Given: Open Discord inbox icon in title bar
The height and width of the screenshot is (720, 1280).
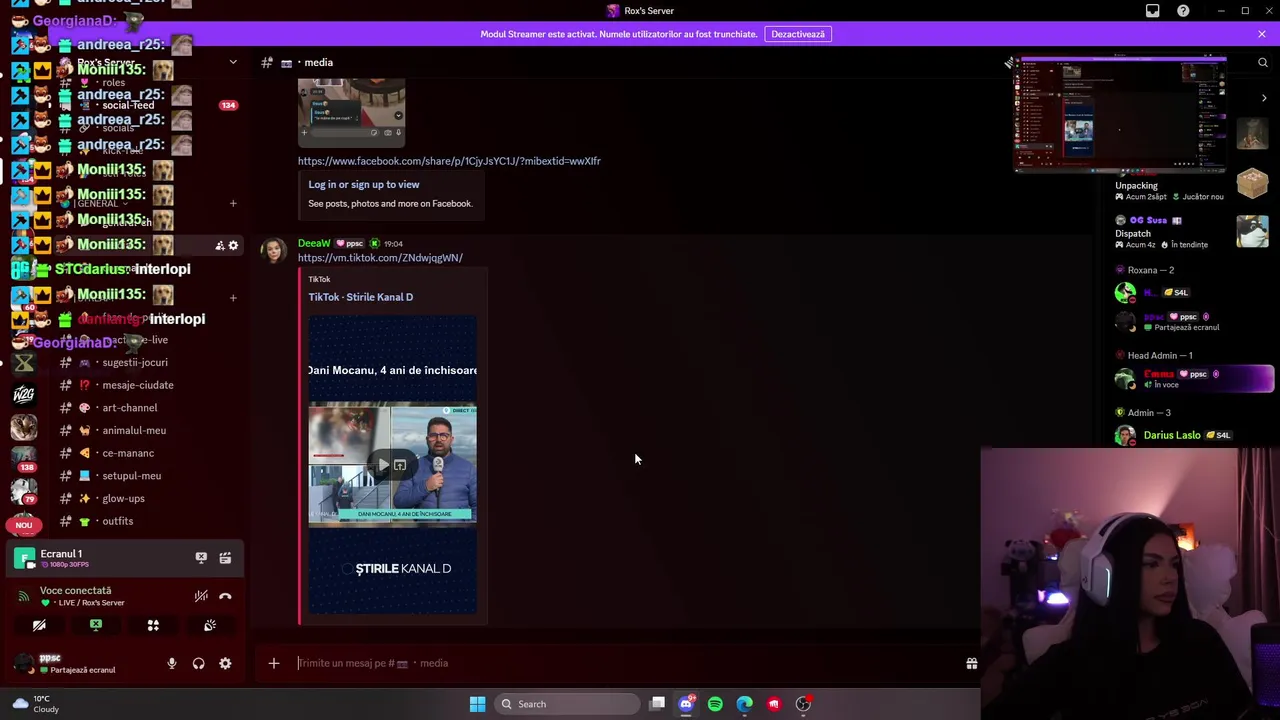Looking at the screenshot, I should (1152, 11).
